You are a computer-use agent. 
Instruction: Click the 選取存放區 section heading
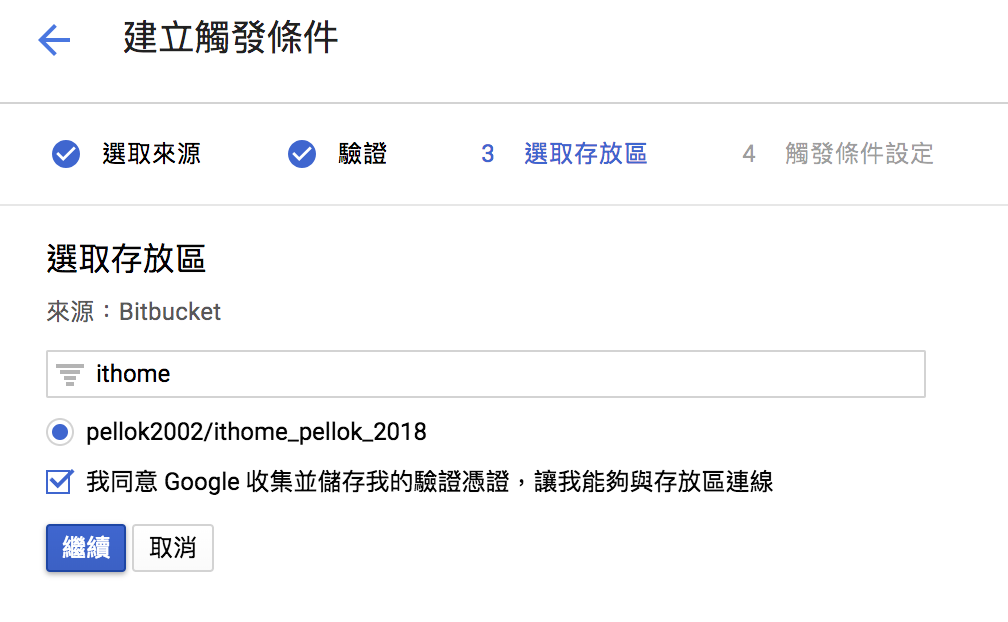coord(126,259)
